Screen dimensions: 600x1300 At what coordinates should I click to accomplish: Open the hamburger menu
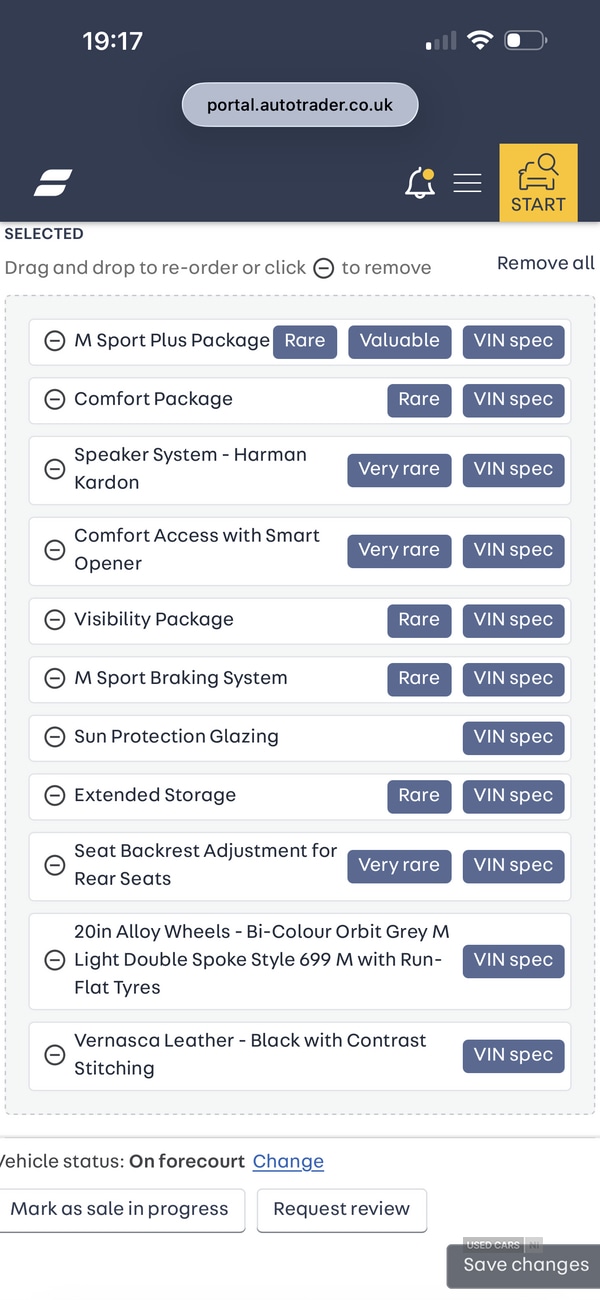(467, 183)
